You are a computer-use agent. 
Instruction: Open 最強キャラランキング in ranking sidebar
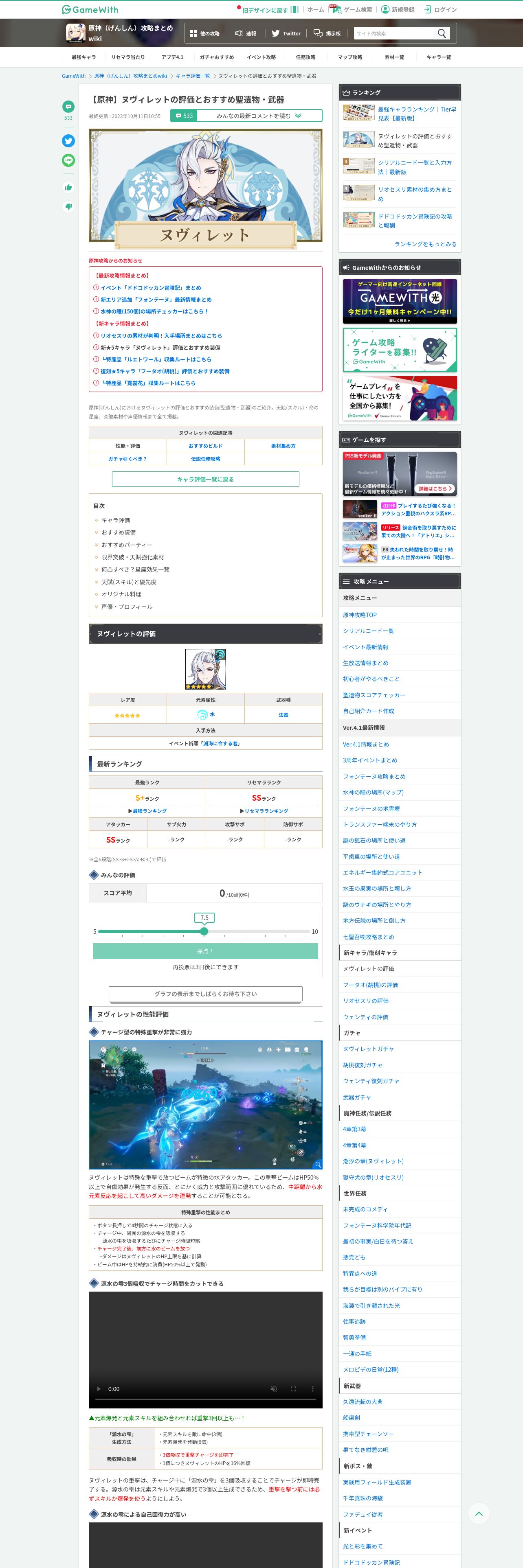click(417, 114)
